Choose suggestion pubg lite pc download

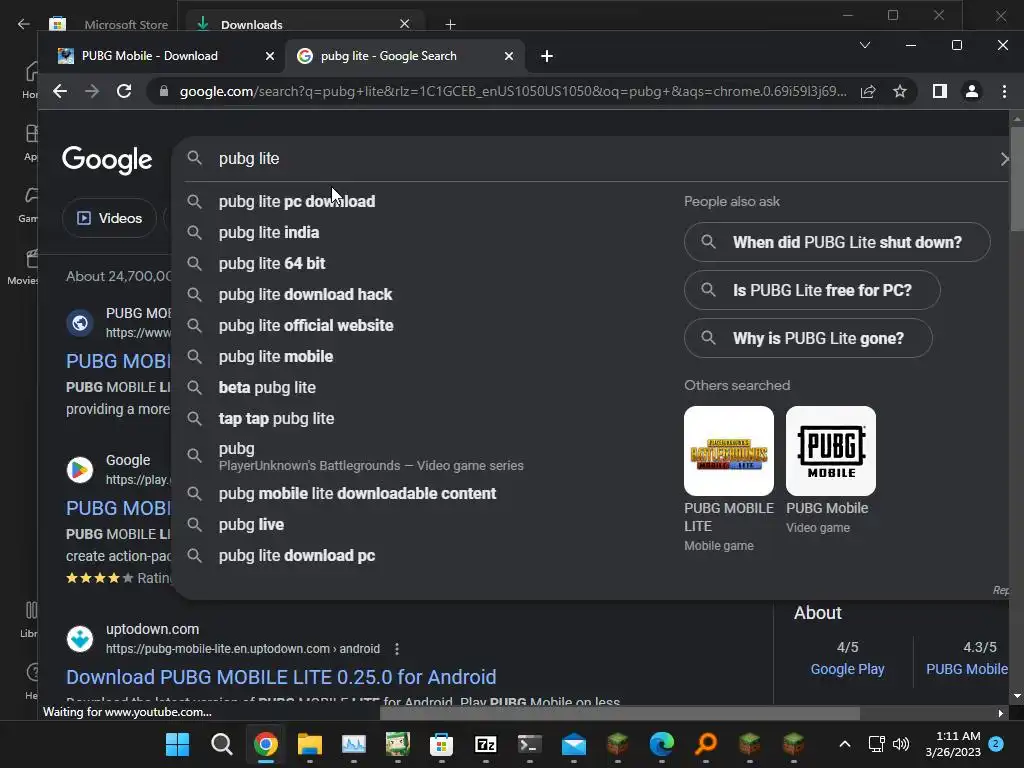[297, 201]
